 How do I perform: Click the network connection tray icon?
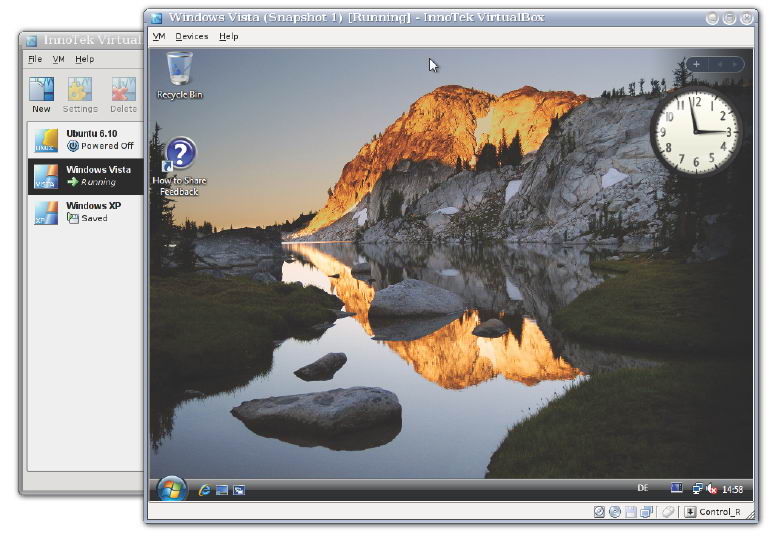[697, 489]
